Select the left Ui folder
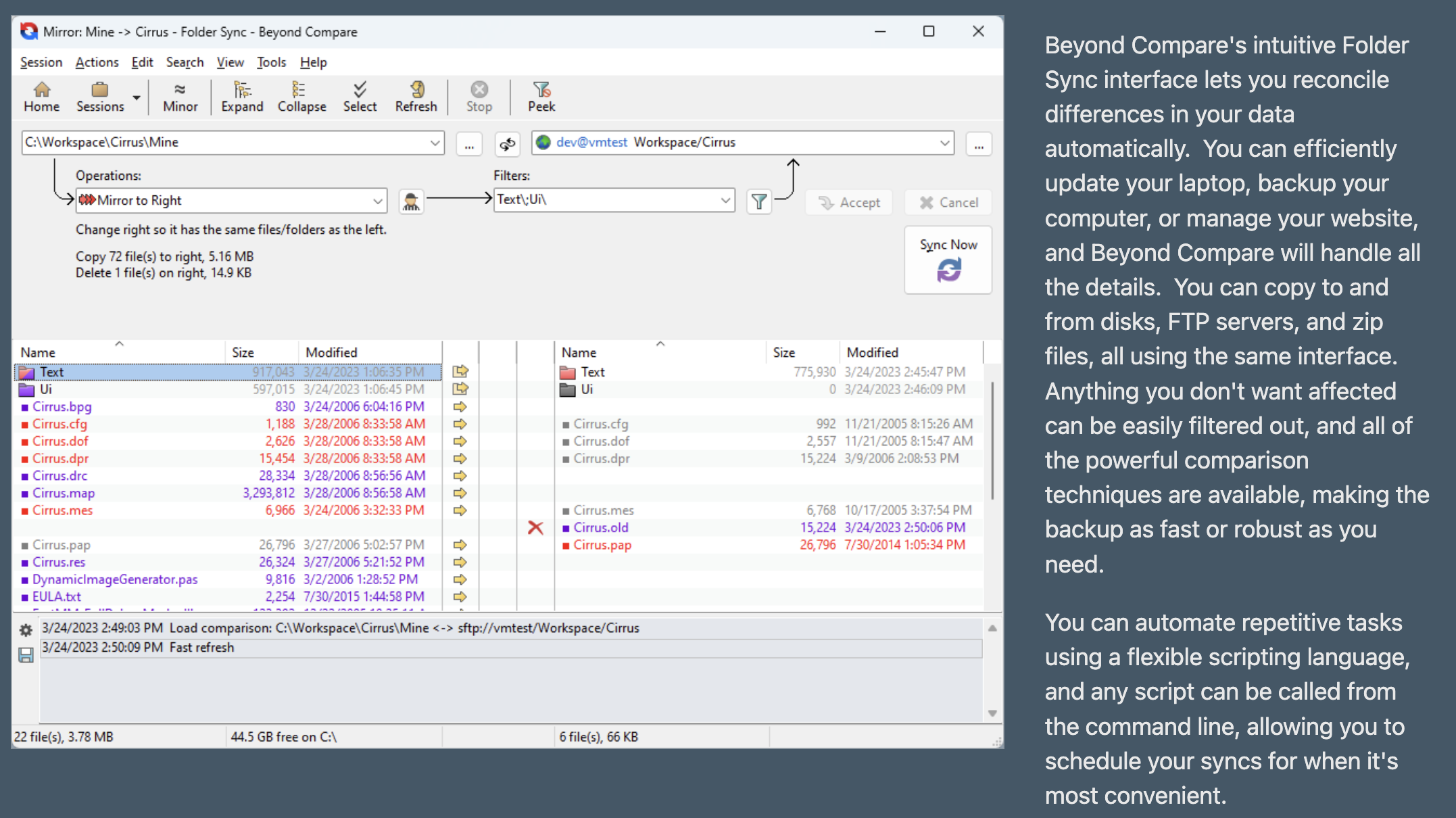Screen dimensions: 1456x818 tap(45, 389)
